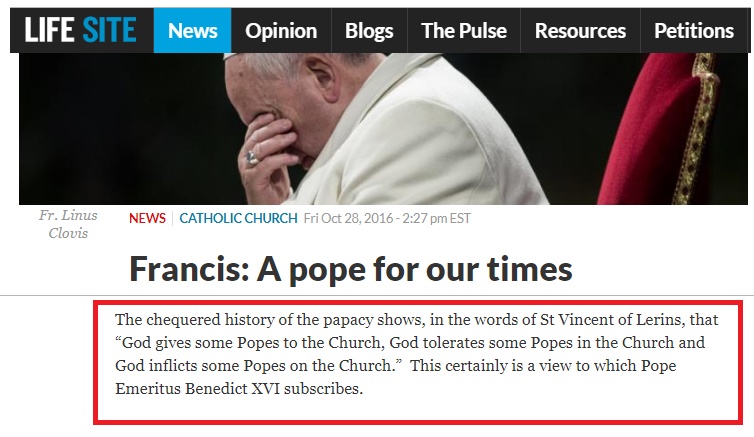
Task: Click the blue SITE text in logo
Action: click(109, 30)
